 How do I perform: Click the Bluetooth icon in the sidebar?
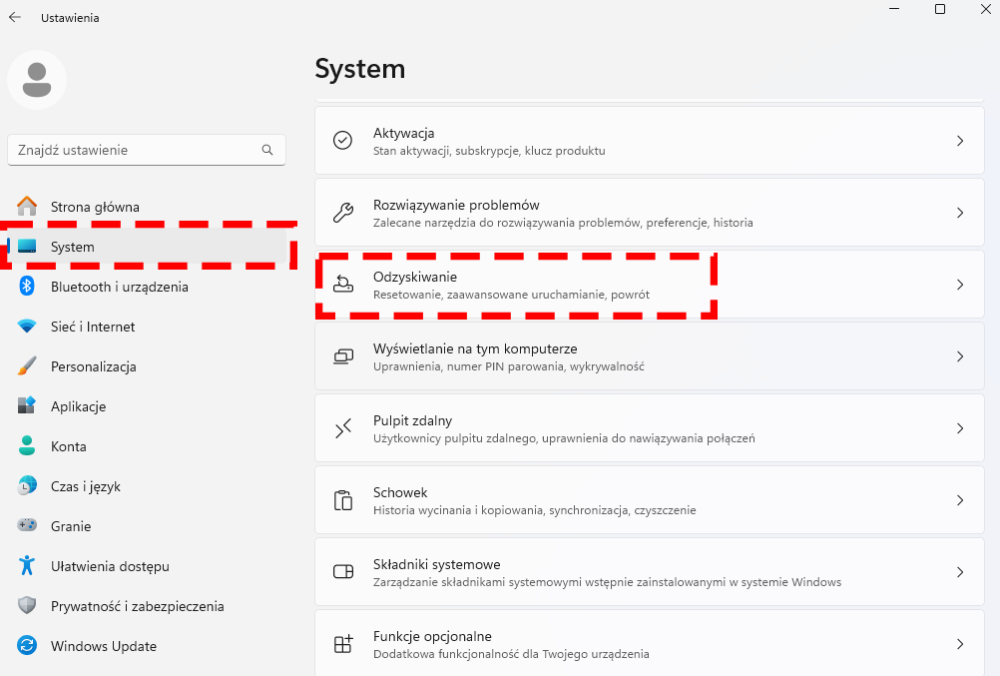point(27,286)
